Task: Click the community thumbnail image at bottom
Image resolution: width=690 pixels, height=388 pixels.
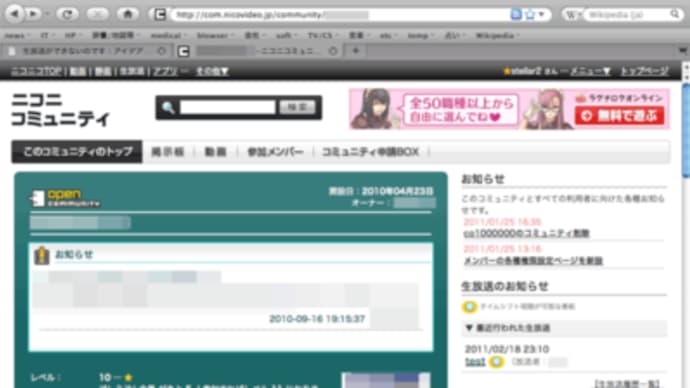Action: [x=386, y=381]
